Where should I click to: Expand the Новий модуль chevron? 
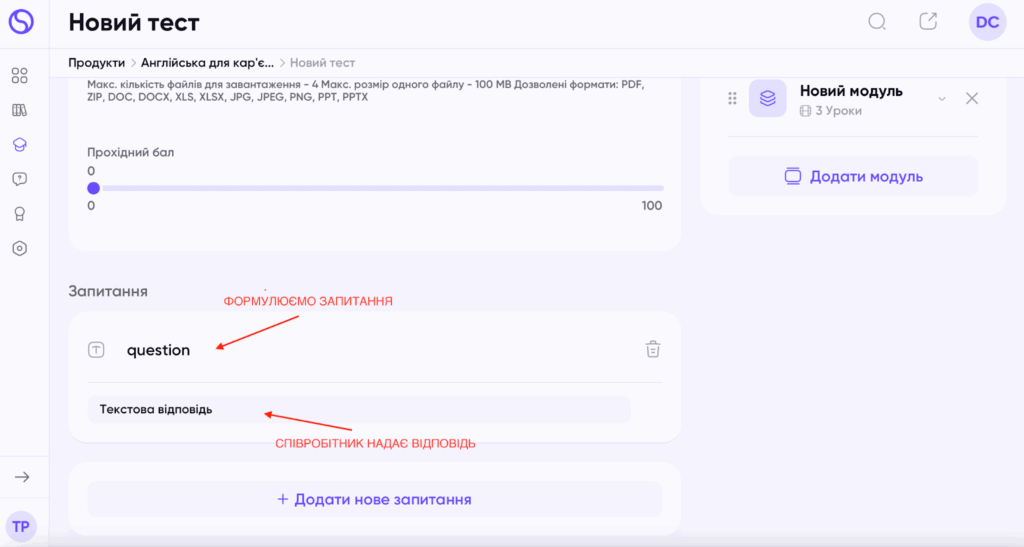pyautogui.click(x=942, y=99)
